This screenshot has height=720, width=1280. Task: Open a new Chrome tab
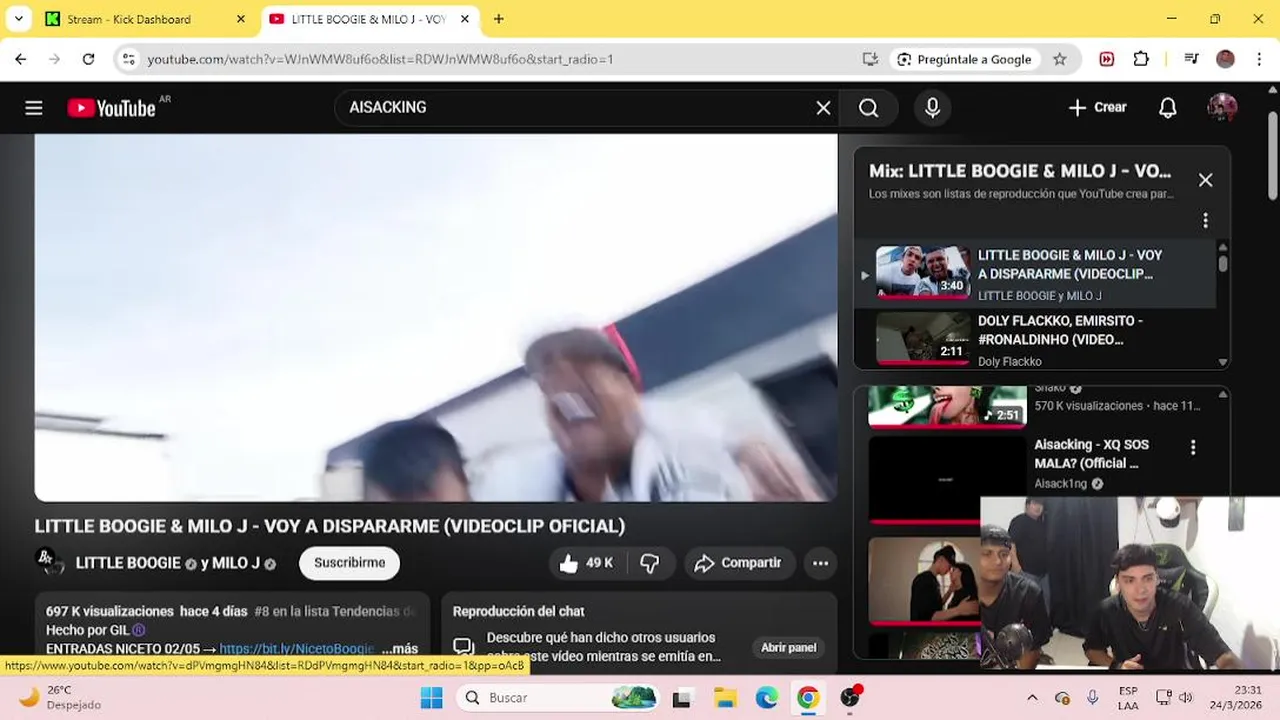click(x=498, y=19)
